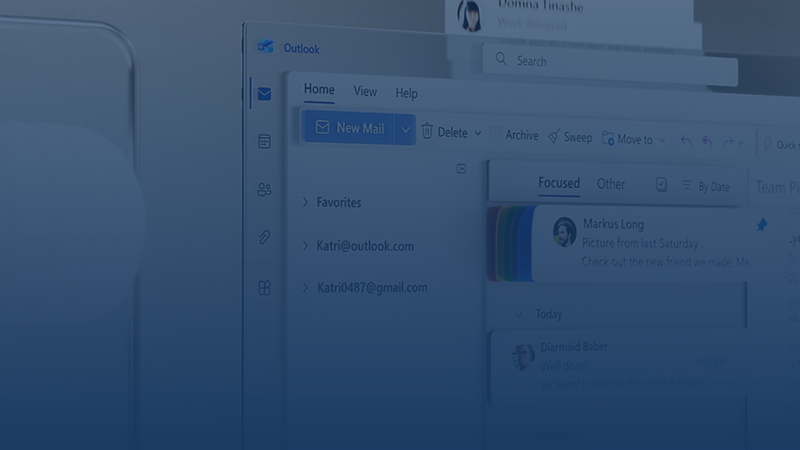The image size is (800, 450).
Task: Open the Help ribbon tab
Action: pyautogui.click(x=407, y=93)
